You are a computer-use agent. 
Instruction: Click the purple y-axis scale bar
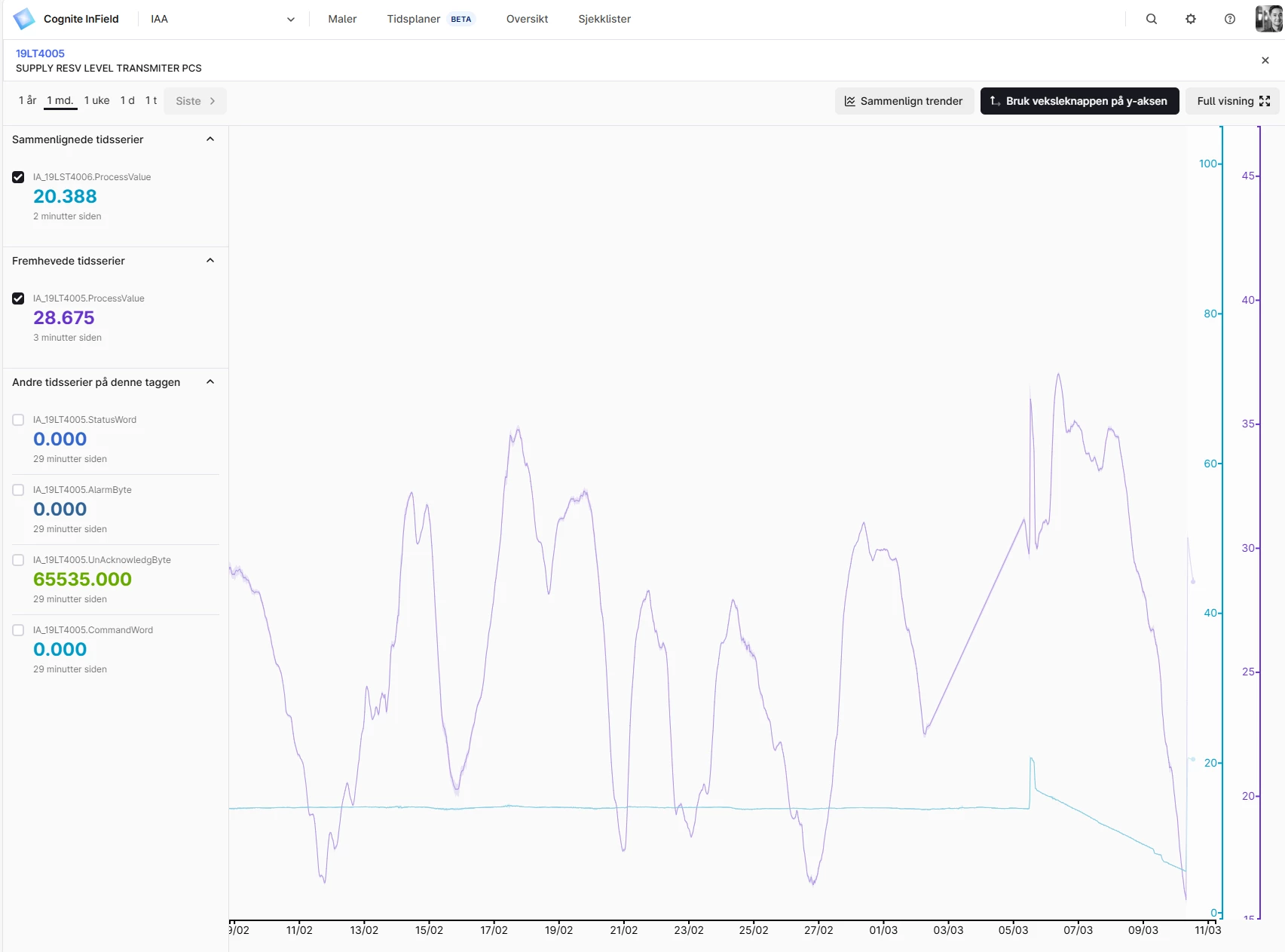(x=1259, y=522)
